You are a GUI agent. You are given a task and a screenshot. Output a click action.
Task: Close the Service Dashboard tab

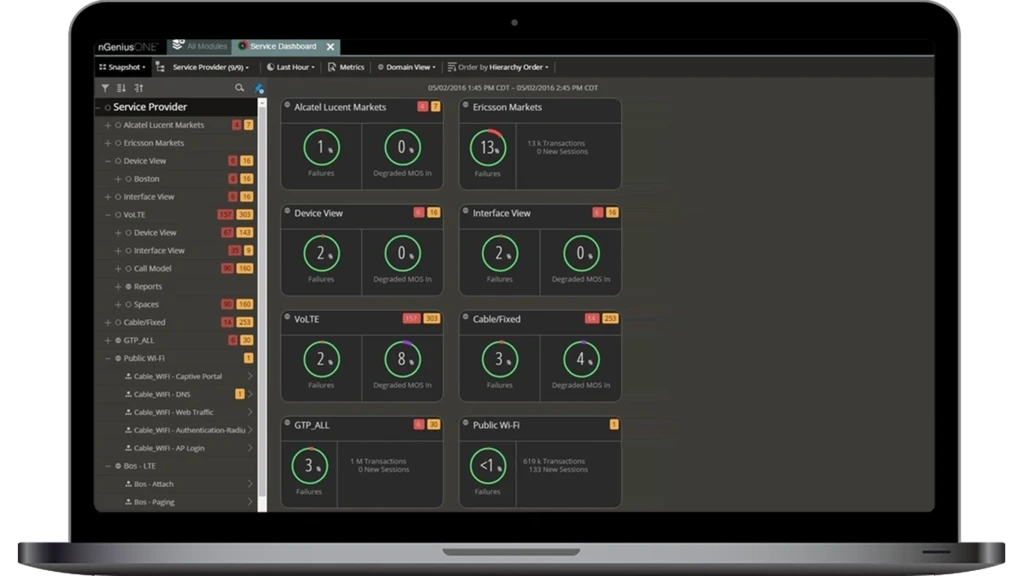click(x=330, y=46)
